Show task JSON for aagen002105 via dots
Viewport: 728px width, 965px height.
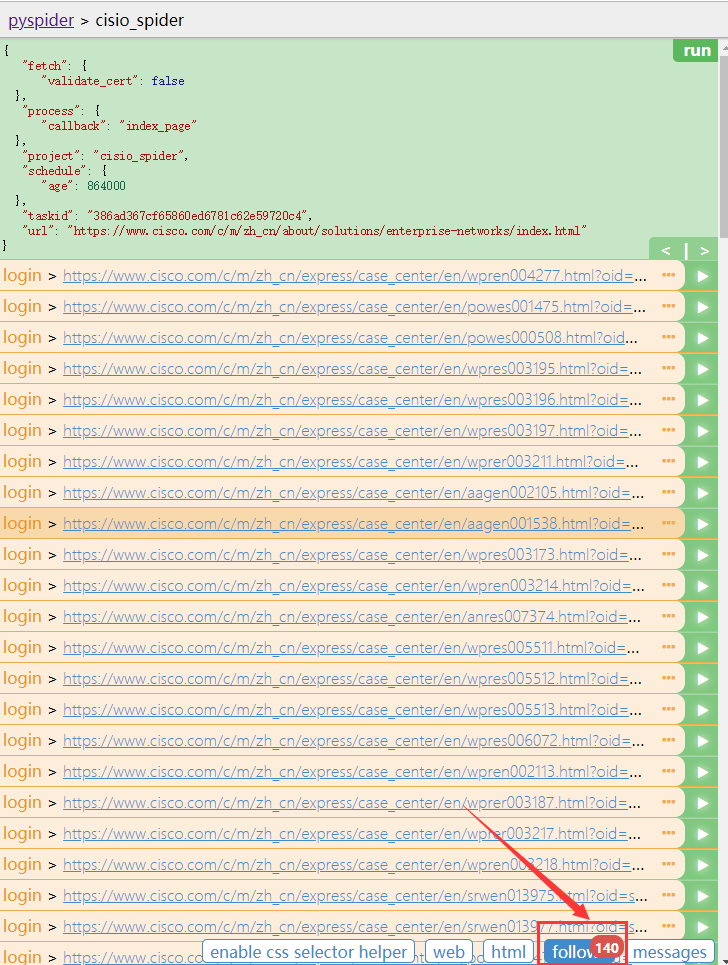point(668,492)
